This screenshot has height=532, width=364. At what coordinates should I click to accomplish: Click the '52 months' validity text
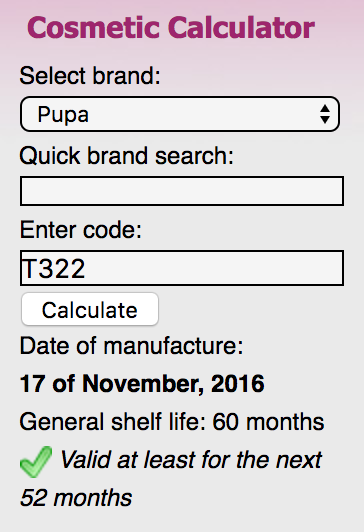[x=76, y=498]
